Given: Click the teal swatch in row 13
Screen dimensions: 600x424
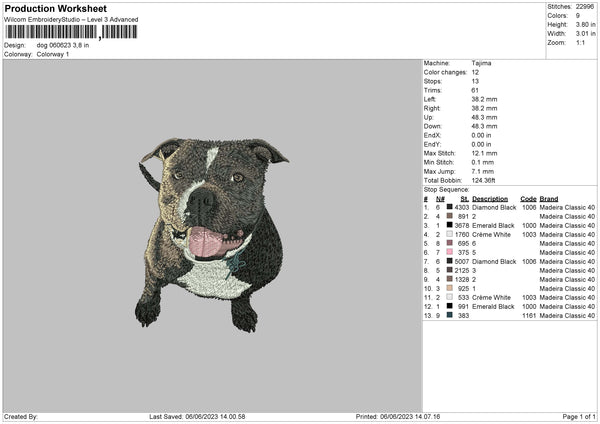Looking at the screenshot, I should [450, 315].
